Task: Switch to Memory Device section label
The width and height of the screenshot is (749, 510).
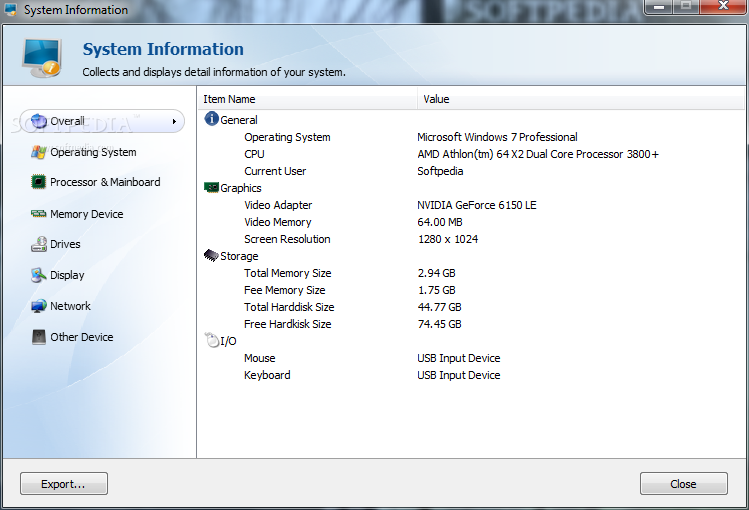Action: coord(86,214)
